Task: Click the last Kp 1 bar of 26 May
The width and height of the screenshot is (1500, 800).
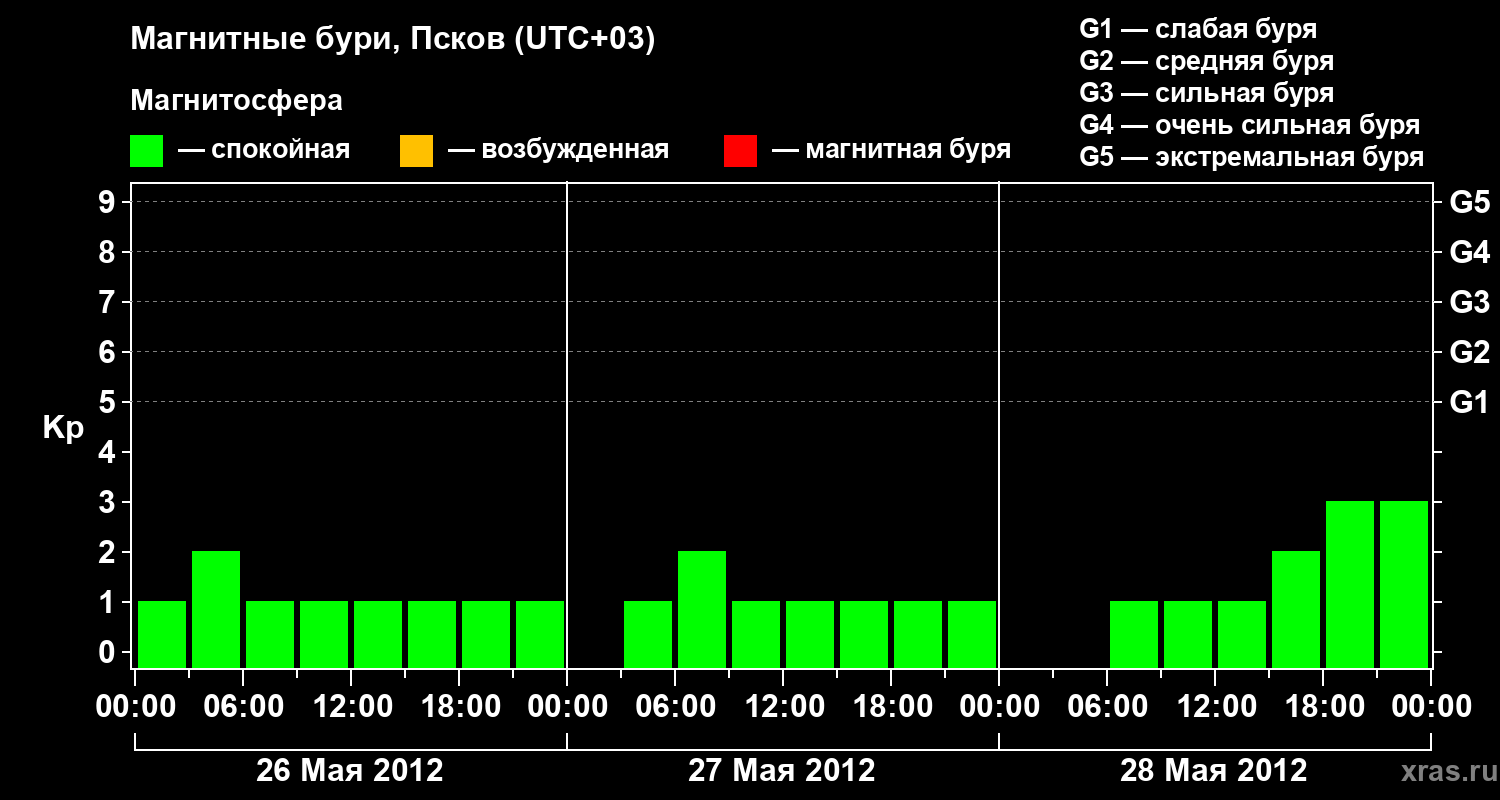Action: coord(540,634)
